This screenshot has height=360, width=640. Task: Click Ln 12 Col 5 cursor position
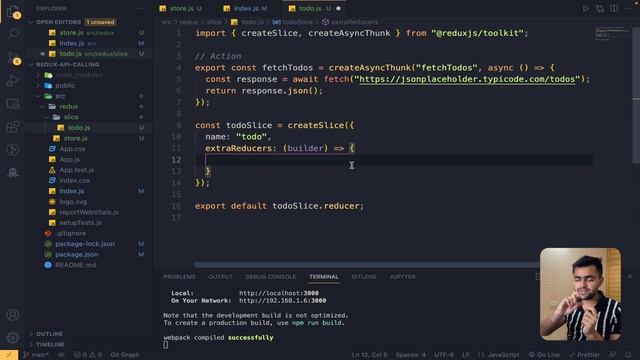pyautogui.click(x=369, y=355)
